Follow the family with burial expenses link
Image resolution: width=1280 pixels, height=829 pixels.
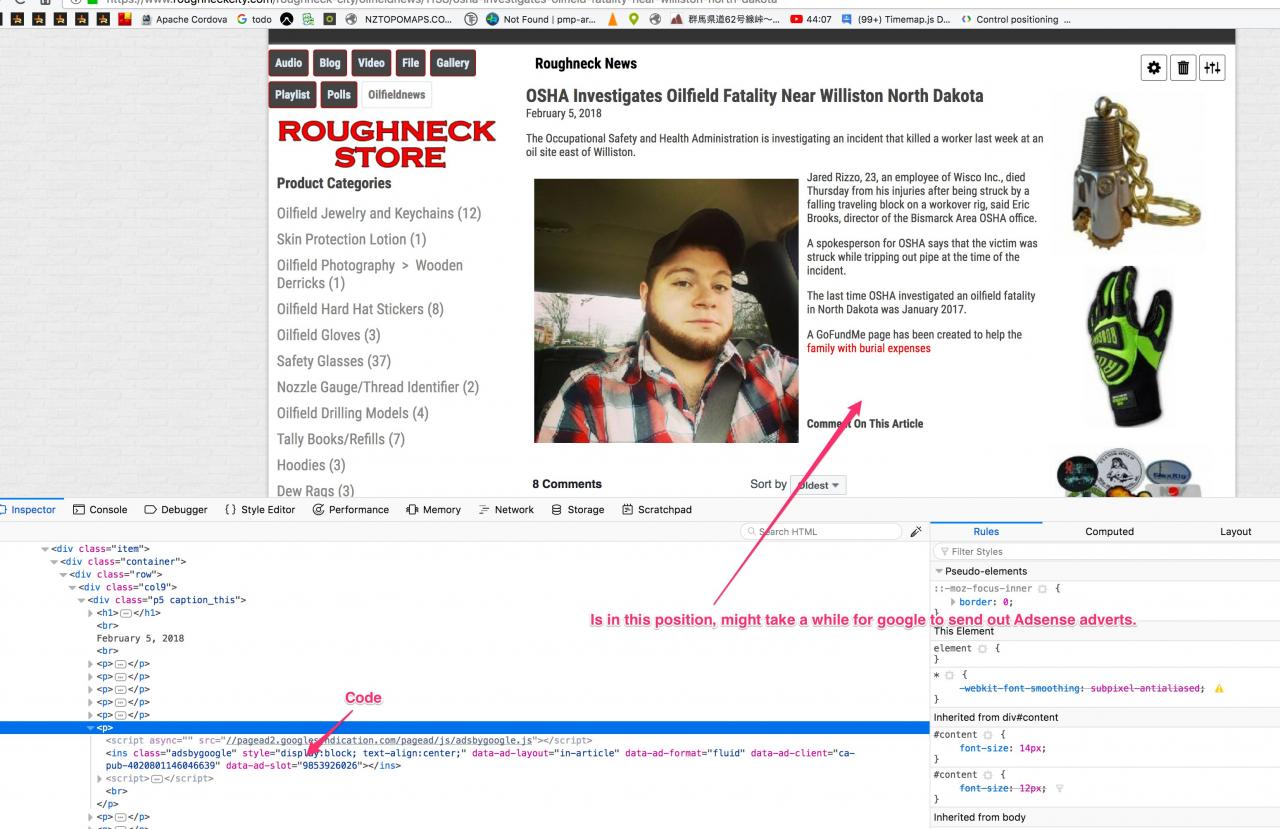point(868,349)
